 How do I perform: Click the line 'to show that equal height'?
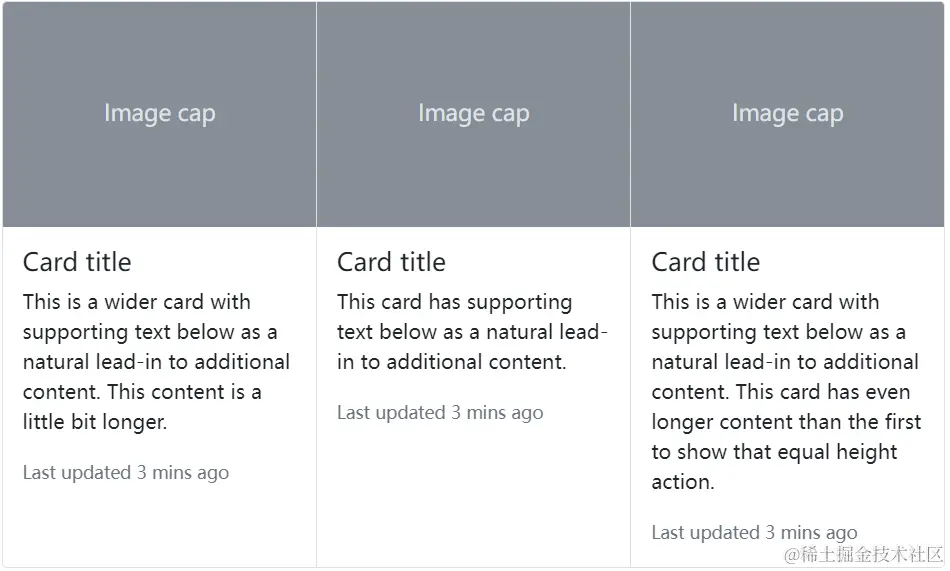(x=774, y=452)
